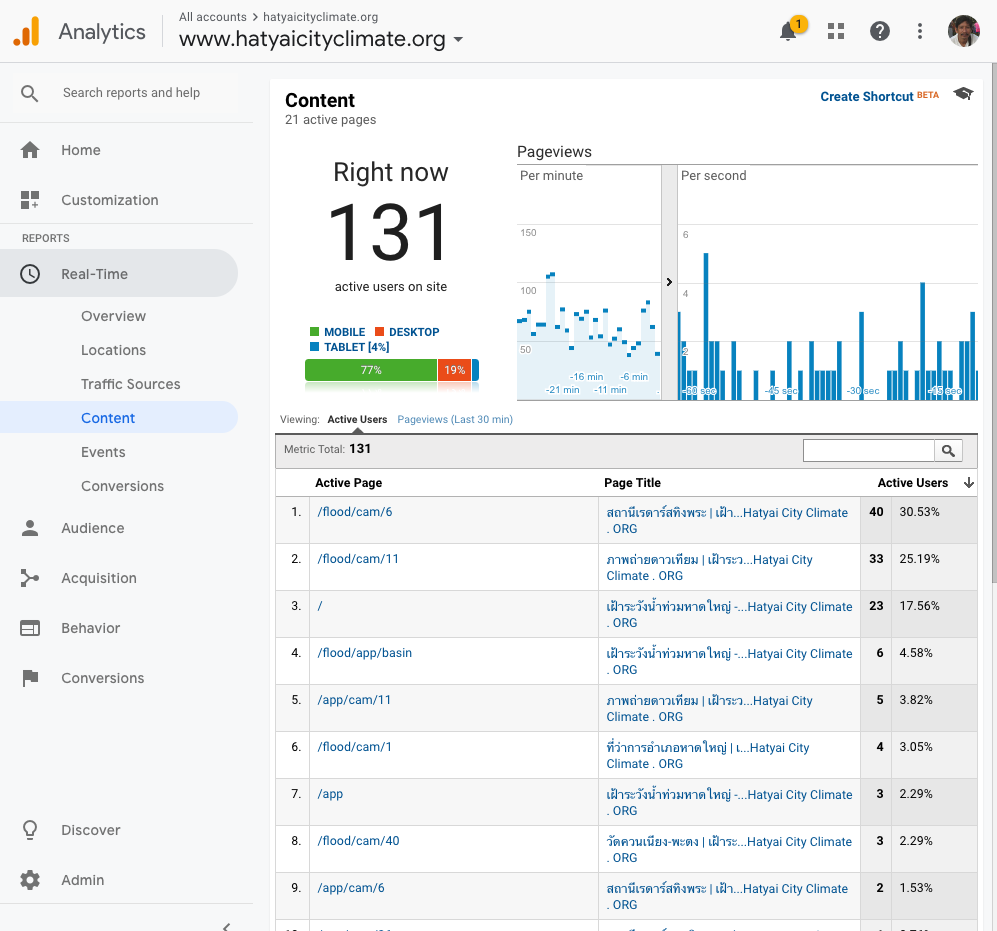Click the Home house icon
The width and height of the screenshot is (997, 931).
coord(30,150)
